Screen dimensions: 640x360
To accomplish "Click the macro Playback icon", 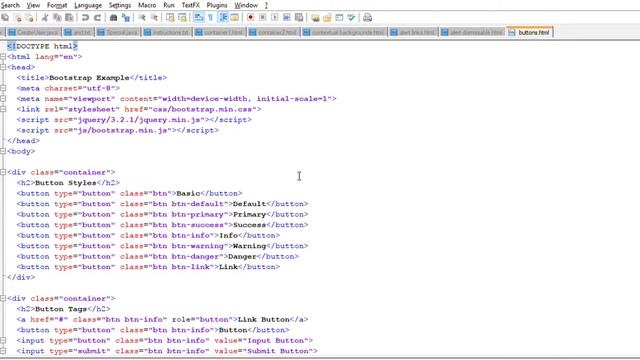I will (274, 18).
